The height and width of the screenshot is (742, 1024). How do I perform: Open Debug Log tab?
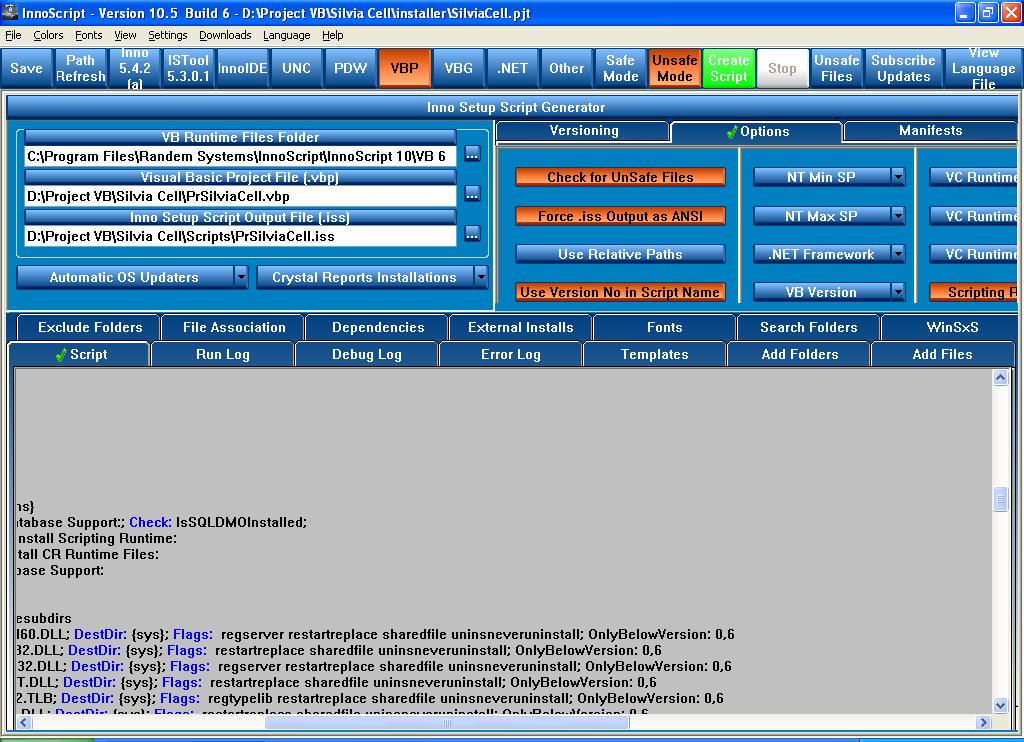[x=366, y=355]
